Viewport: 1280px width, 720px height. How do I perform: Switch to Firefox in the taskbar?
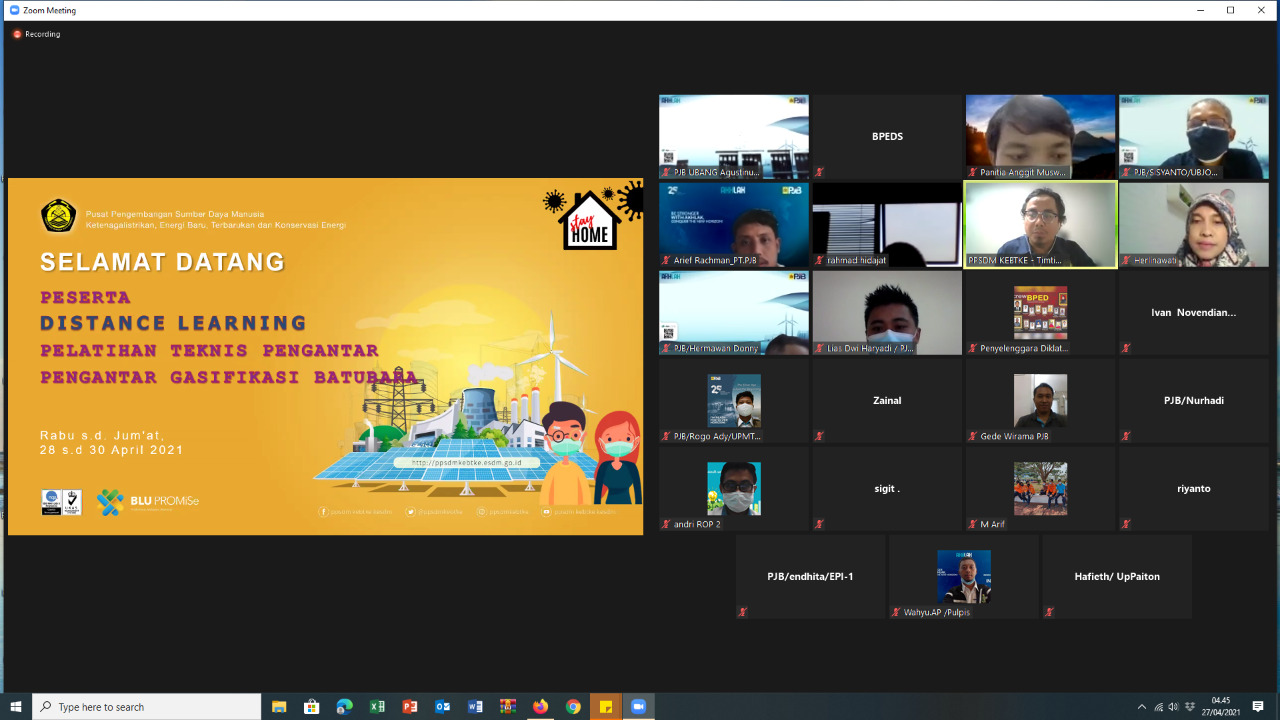click(540, 707)
